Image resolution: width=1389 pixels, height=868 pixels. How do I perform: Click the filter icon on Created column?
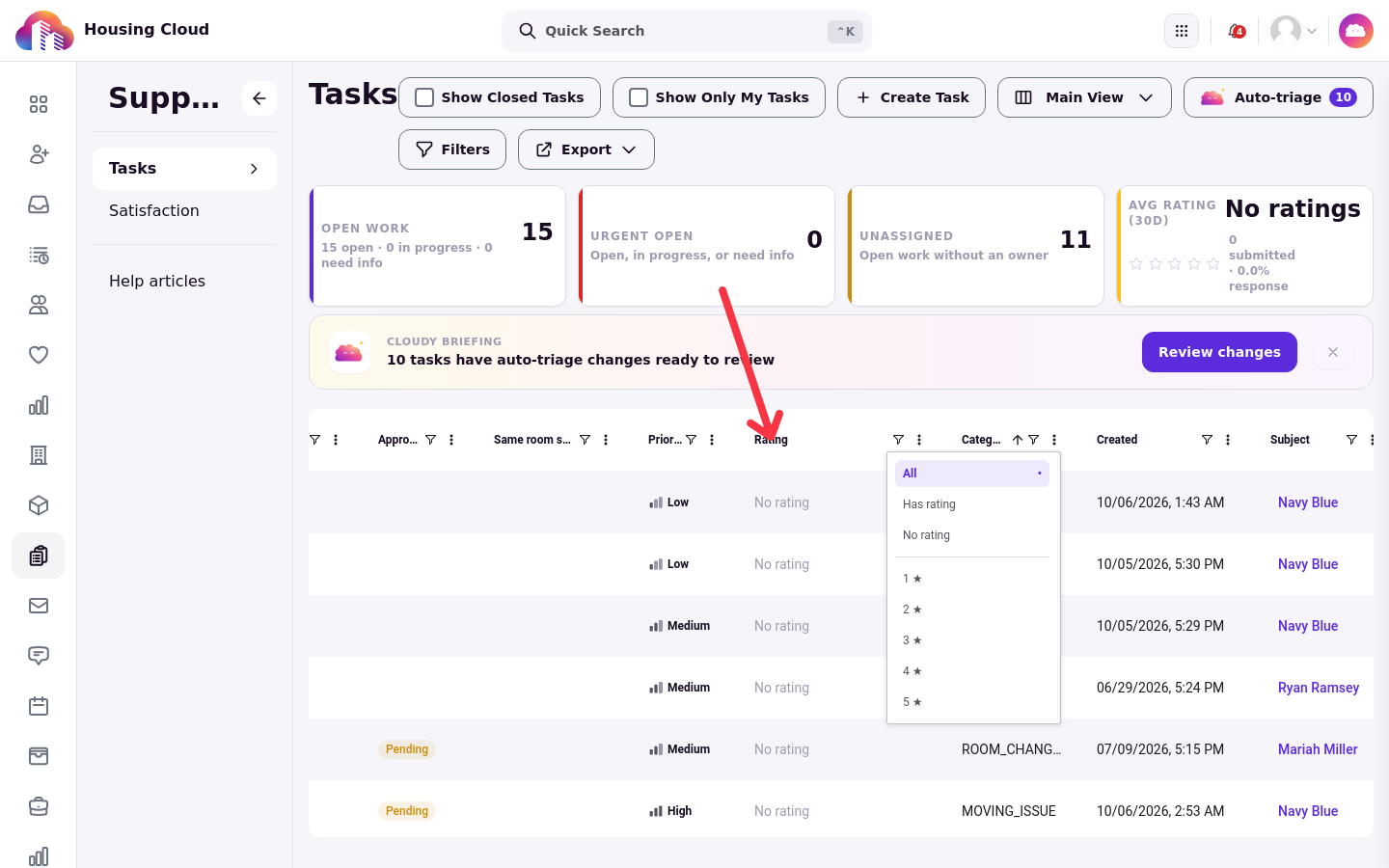[x=1207, y=440]
